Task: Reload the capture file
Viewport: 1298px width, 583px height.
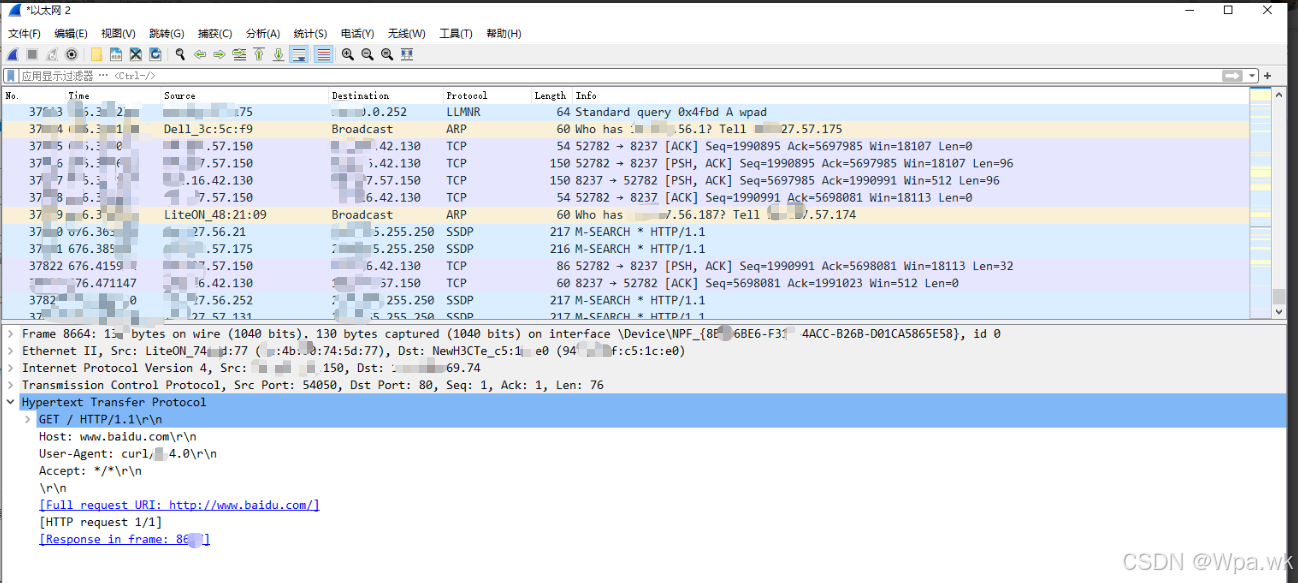Action: [156, 54]
